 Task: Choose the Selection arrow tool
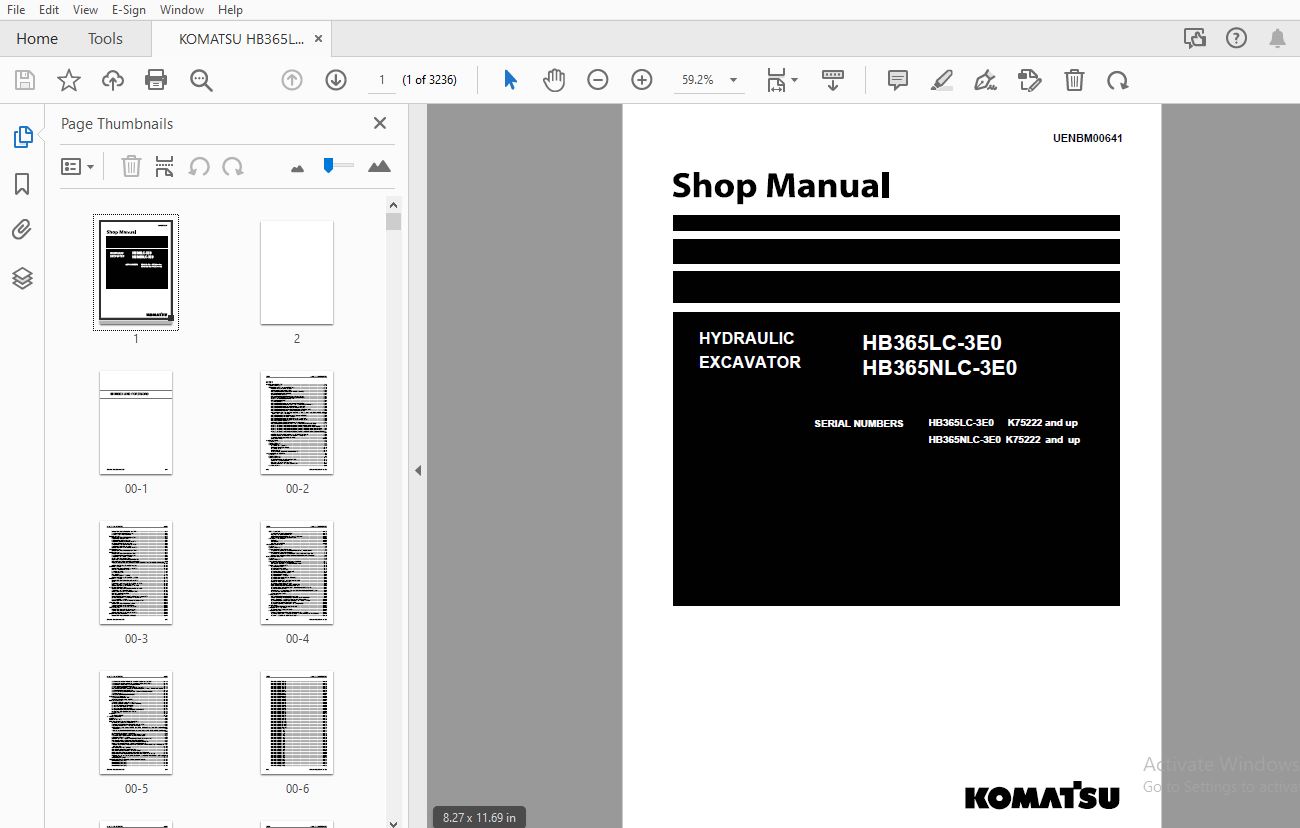[510, 80]
